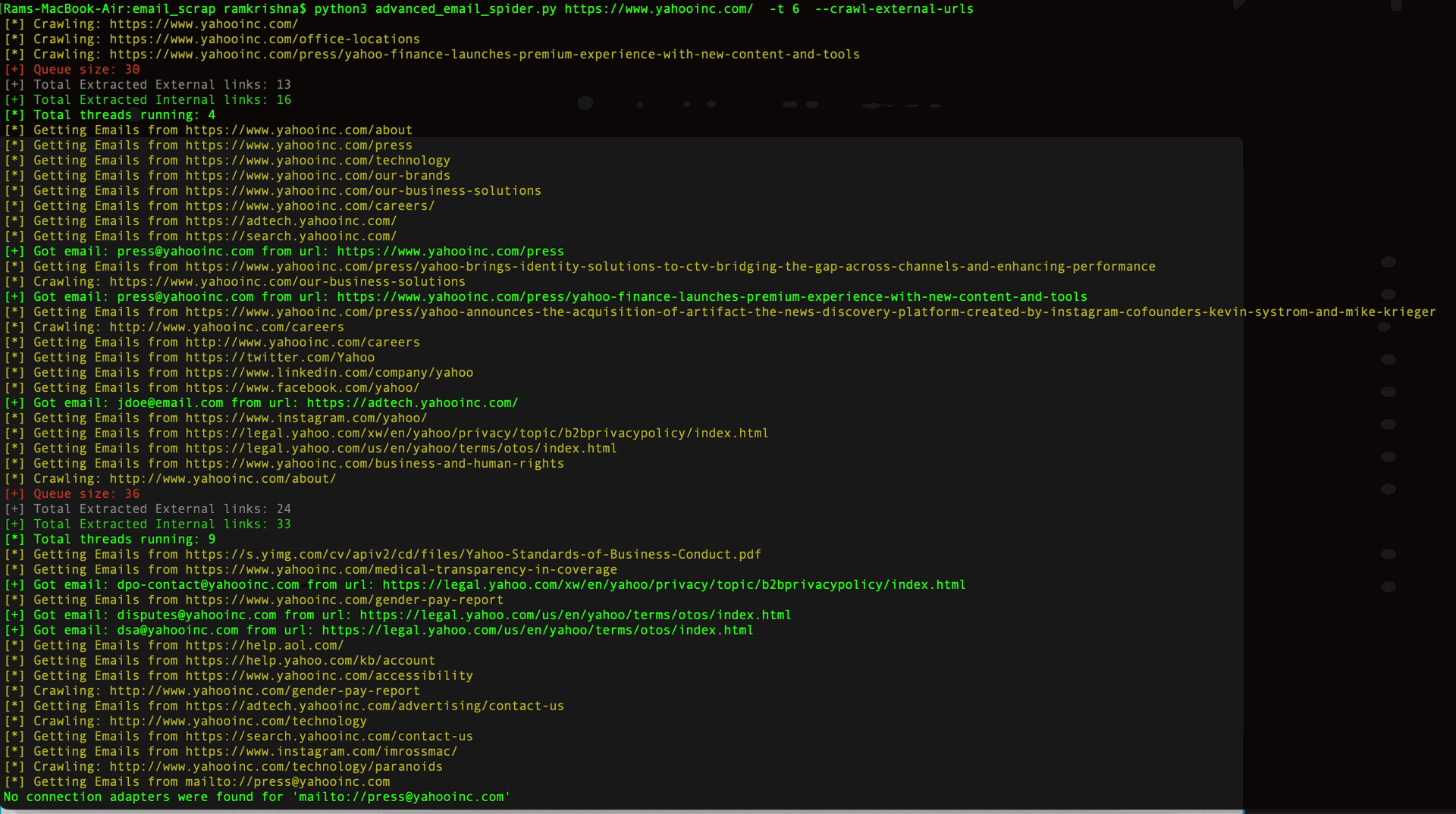Click 'Total Extracted External links: 13'
This screenshot has width=1456, height=814.
point(148,85)
